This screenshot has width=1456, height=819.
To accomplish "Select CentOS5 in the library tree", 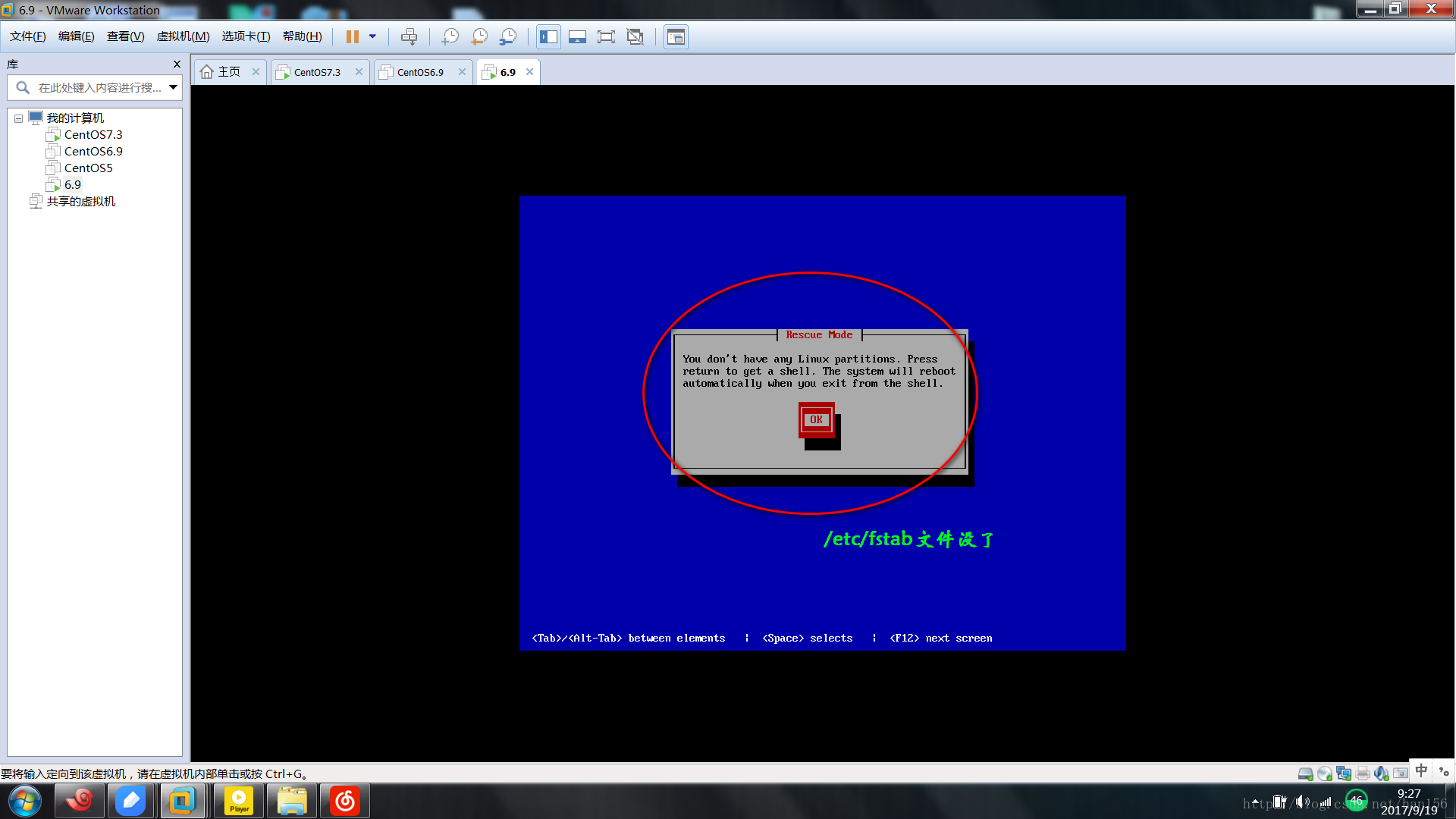I will (88, 168).
